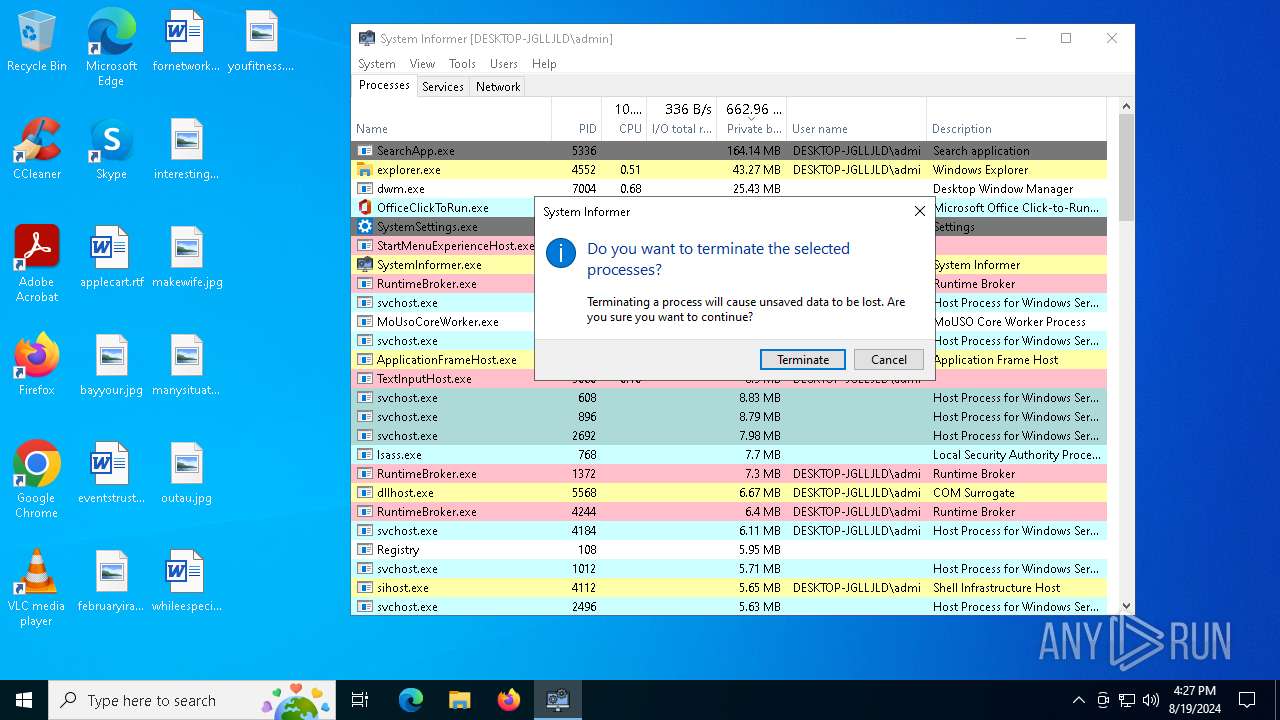
Task: Select the bayyour.jpg desktop file
Action: [111, 365]
